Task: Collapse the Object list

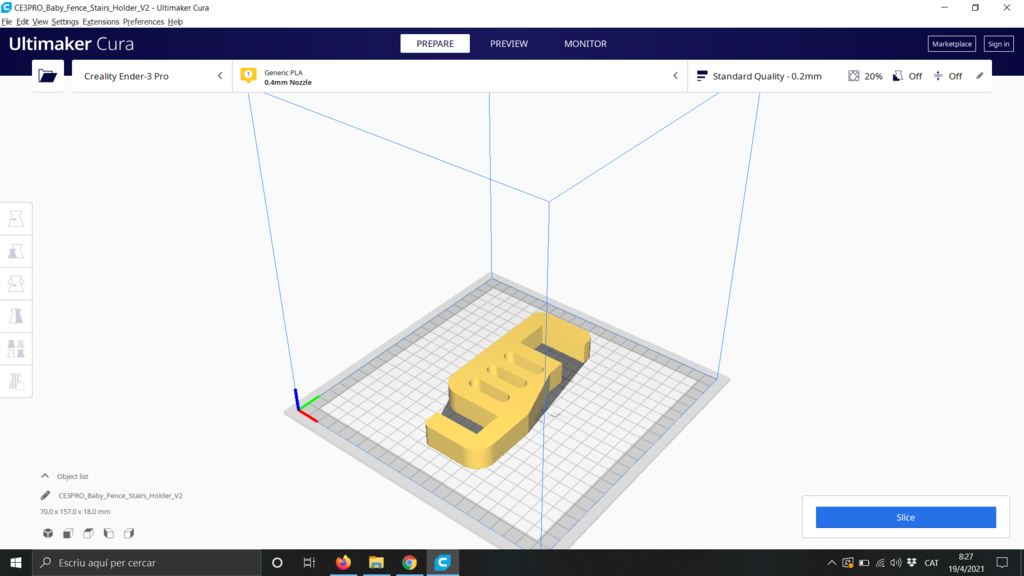Action: 45,476
